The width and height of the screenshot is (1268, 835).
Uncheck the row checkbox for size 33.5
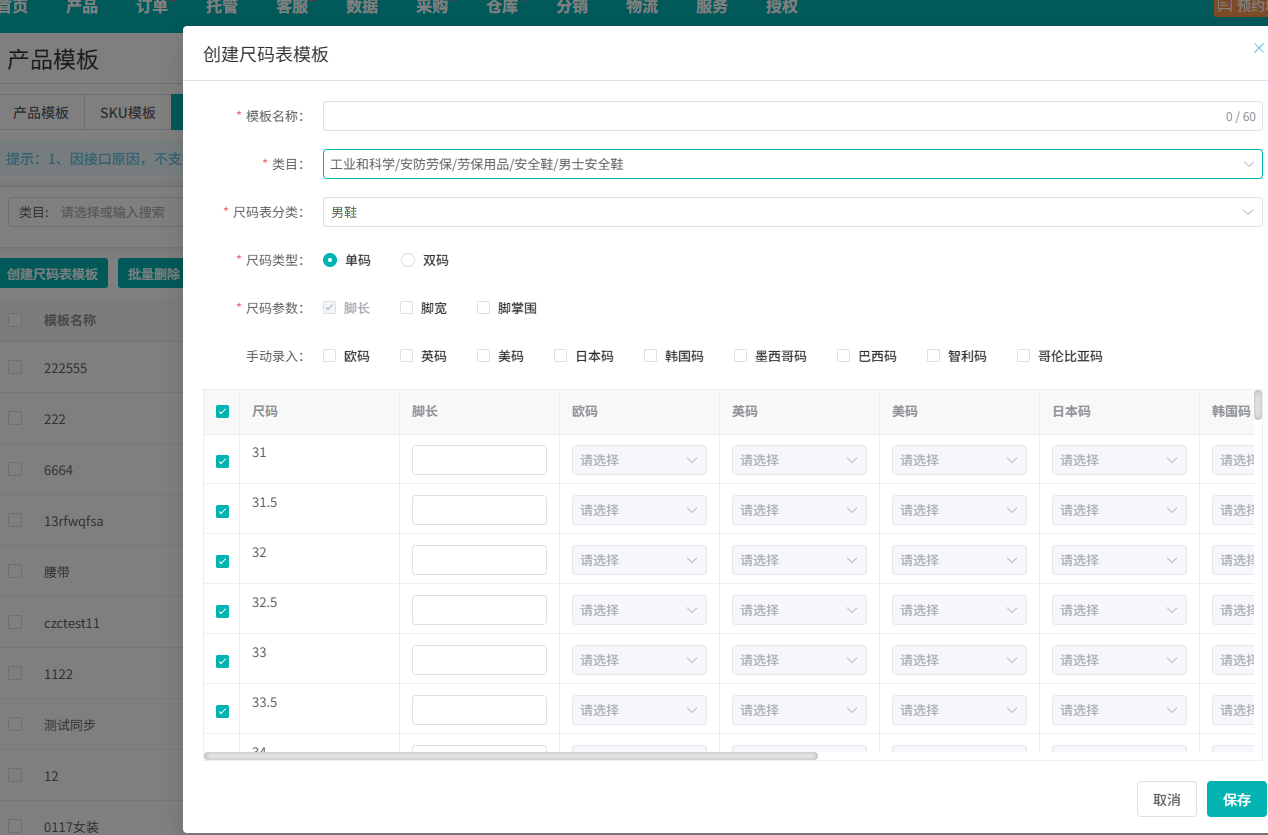pyautogui.click(x=222, y=711)
